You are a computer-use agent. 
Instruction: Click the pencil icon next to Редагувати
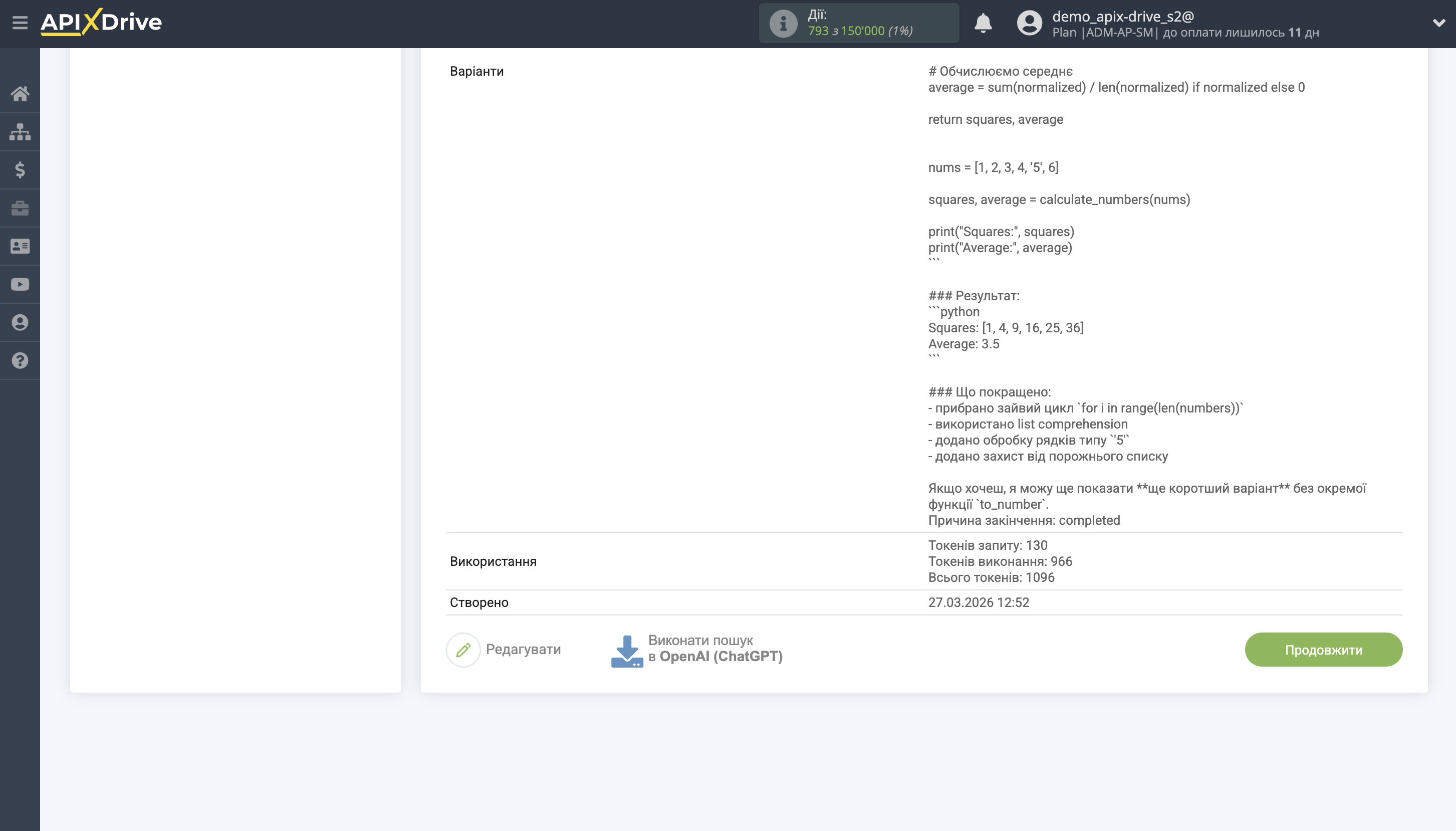click(463, 649)
